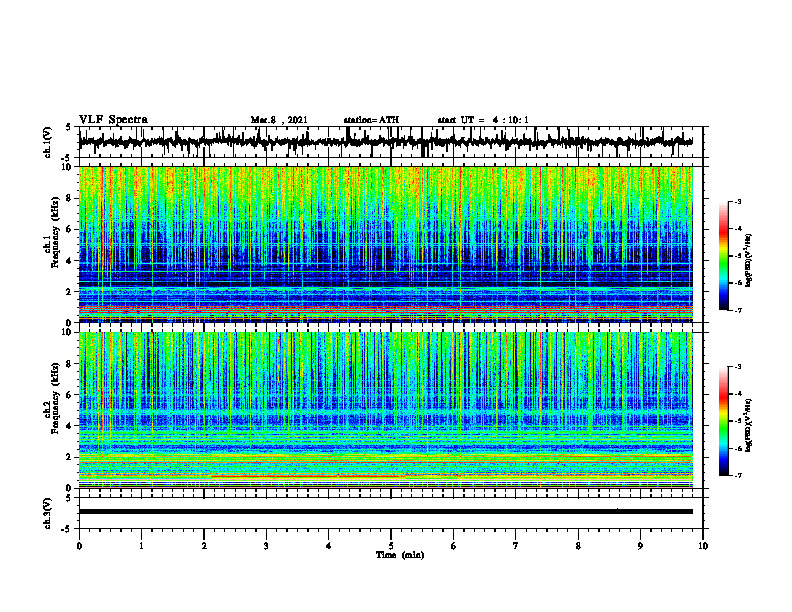Click time axis tick label "1"

pyautogui.click(x=141, y=546)
